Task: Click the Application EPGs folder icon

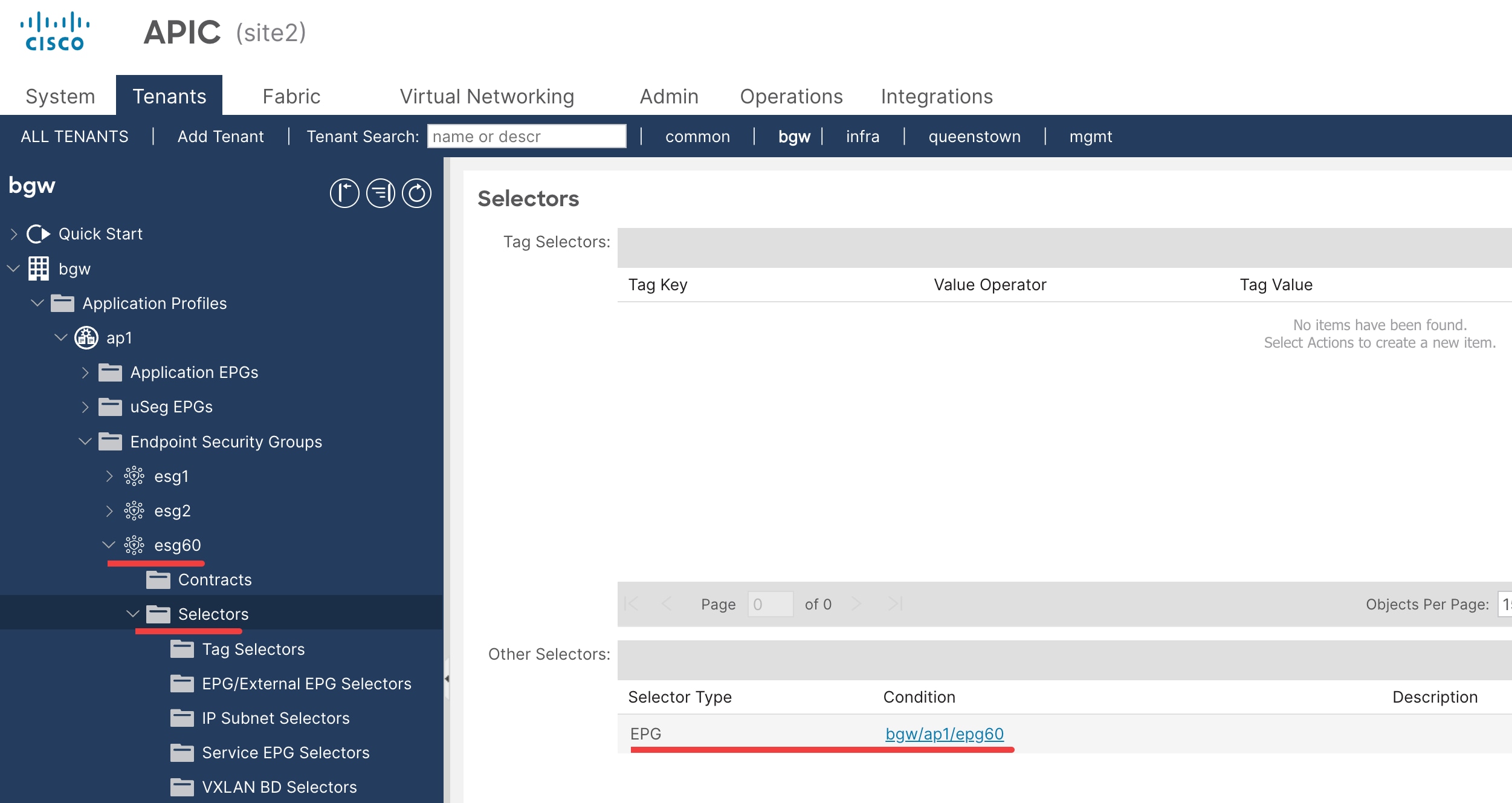Action: (110, 372)
